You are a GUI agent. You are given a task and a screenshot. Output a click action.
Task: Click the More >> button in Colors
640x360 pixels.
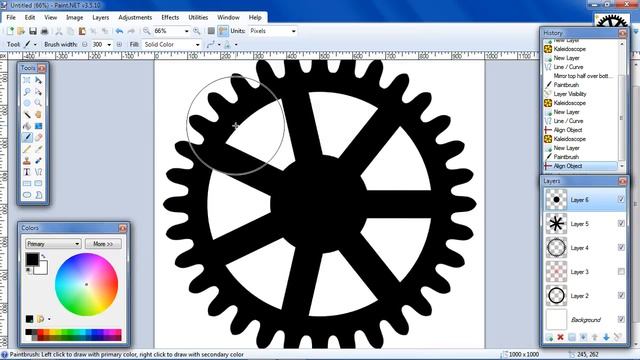(103, 244)
